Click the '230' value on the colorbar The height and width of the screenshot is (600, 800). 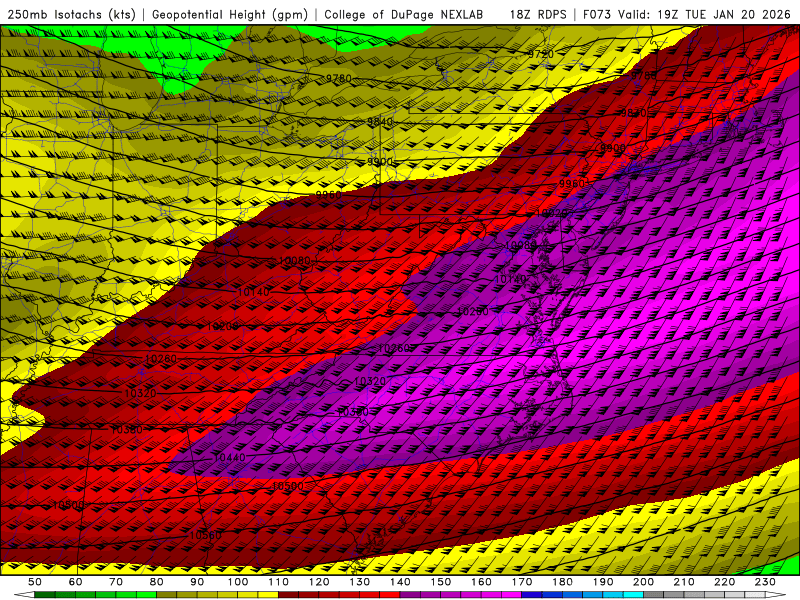click(765, 582)
